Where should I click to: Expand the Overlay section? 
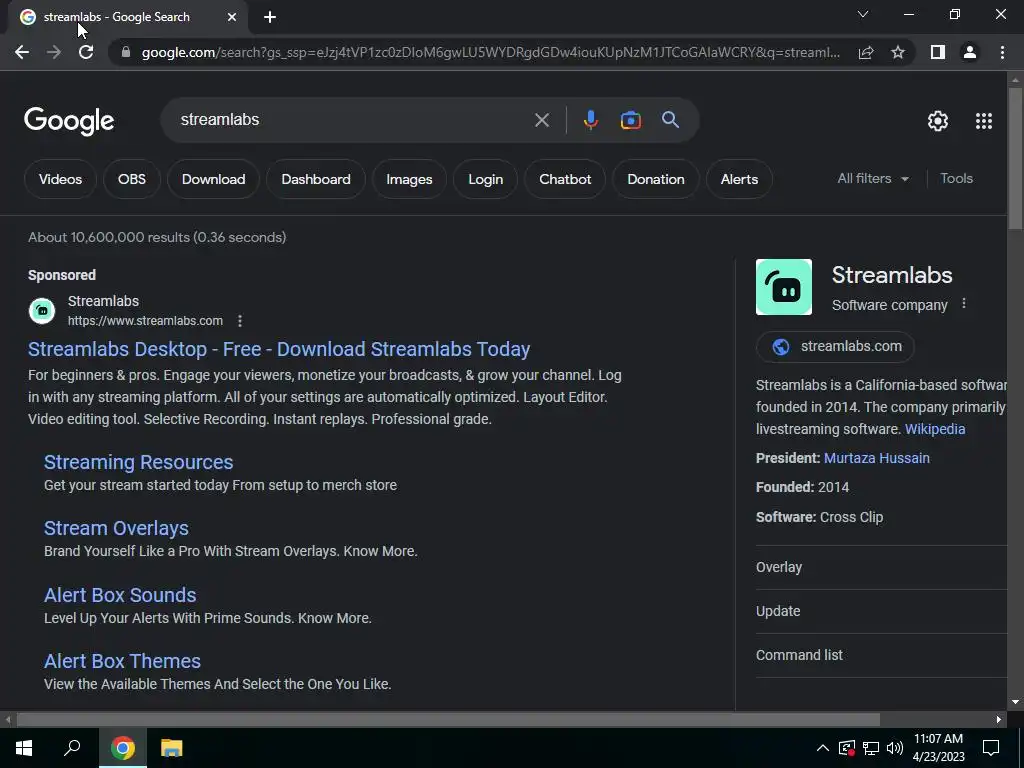(x=882, y=567)
